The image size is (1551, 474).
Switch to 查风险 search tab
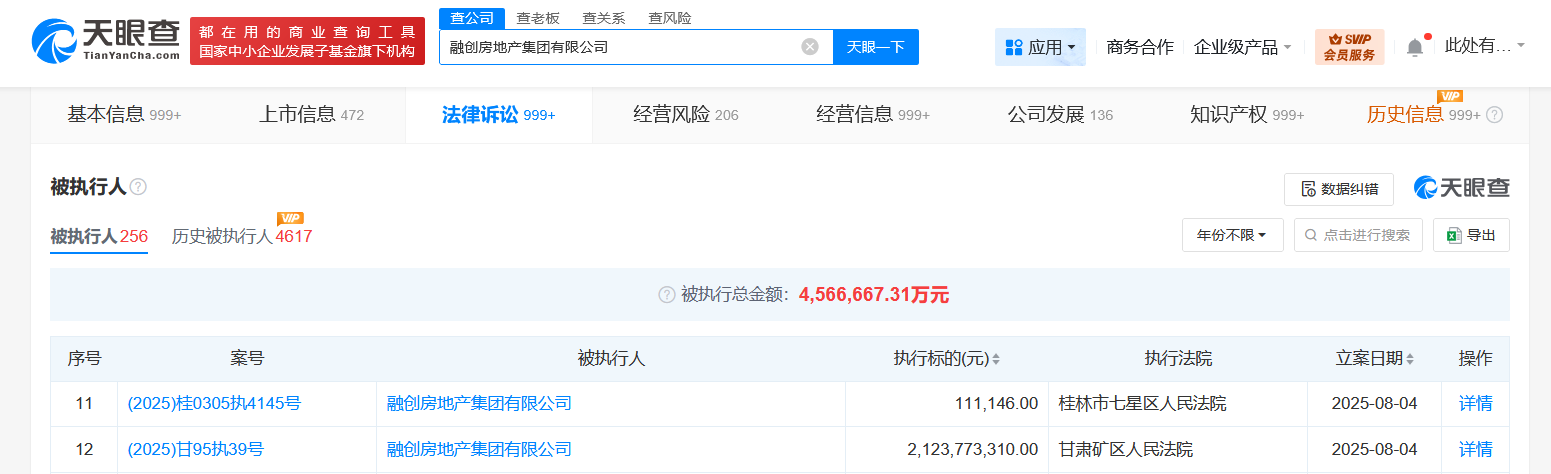click(x=670, y=18)
